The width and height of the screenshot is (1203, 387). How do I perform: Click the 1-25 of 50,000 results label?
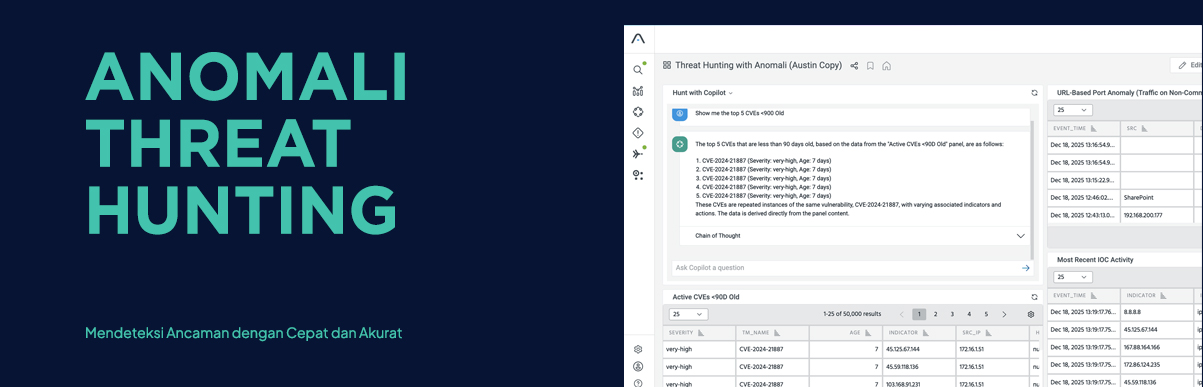pyautogui.click(x=851, y=314)
